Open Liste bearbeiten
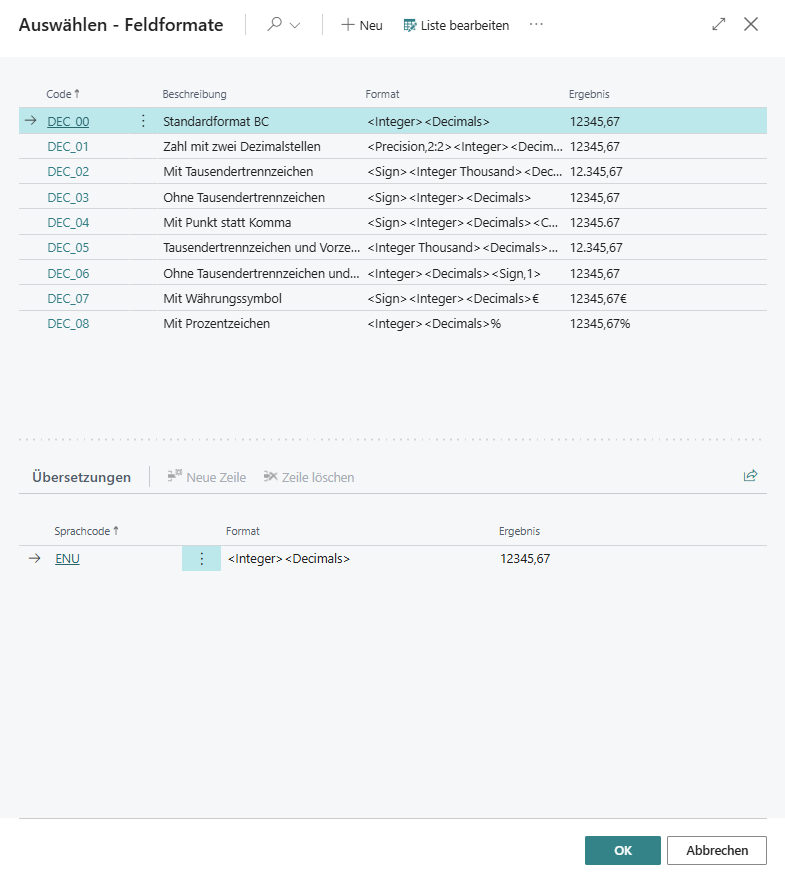 click(456, 25)
